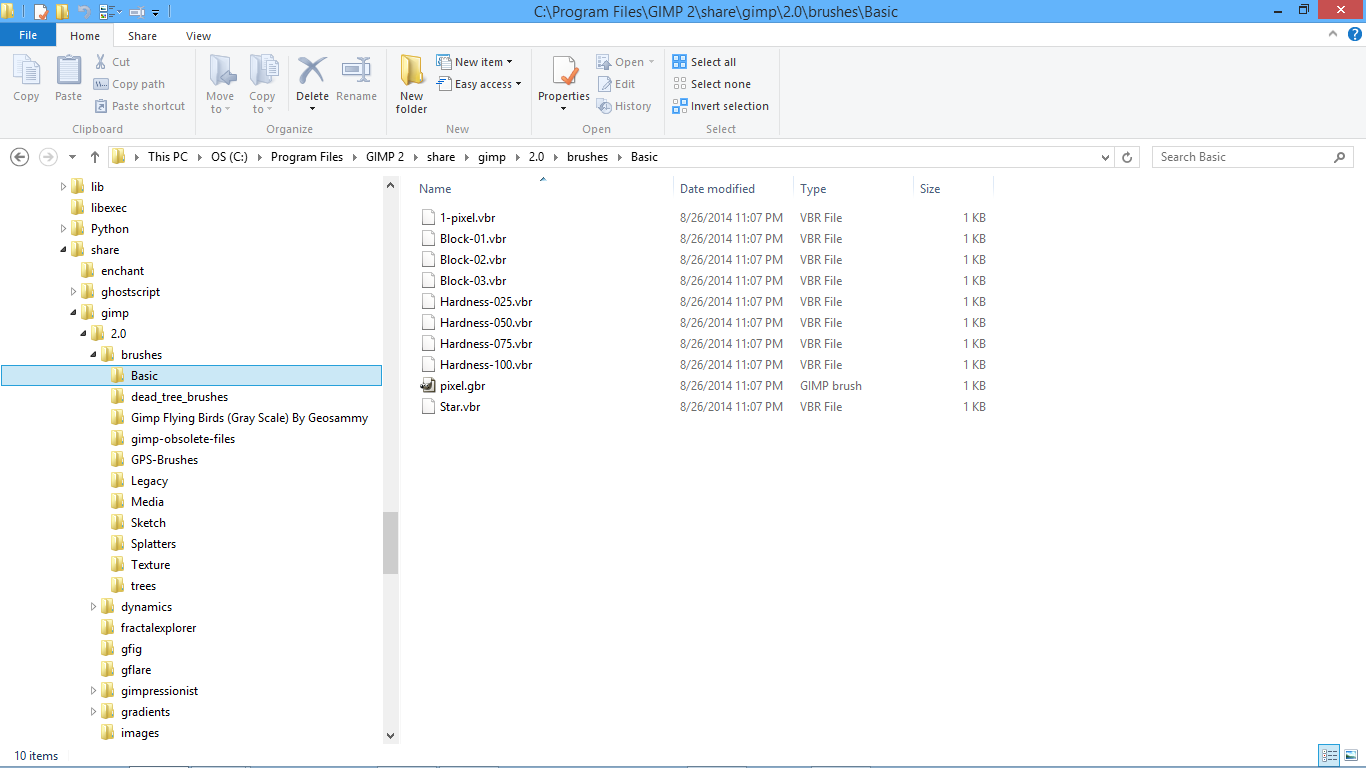Image resolution: width=1366 pixels, height=768 pixels.
Task: Click the Cut scissors icon
Action: [x=100, y=62]
